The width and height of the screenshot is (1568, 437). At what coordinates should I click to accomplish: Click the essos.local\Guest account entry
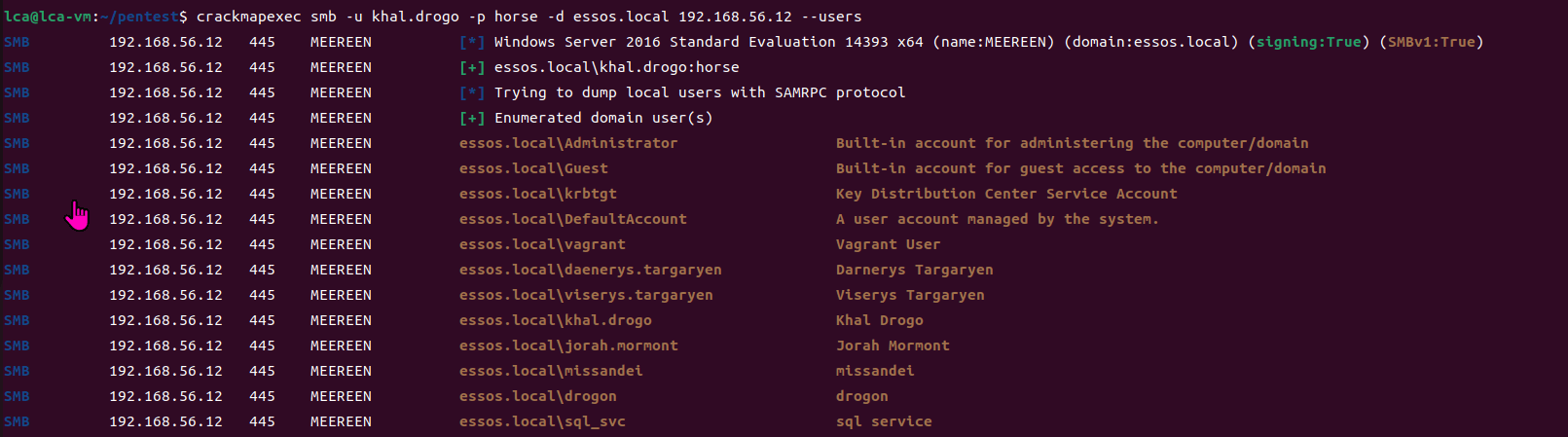coord(533,168)
